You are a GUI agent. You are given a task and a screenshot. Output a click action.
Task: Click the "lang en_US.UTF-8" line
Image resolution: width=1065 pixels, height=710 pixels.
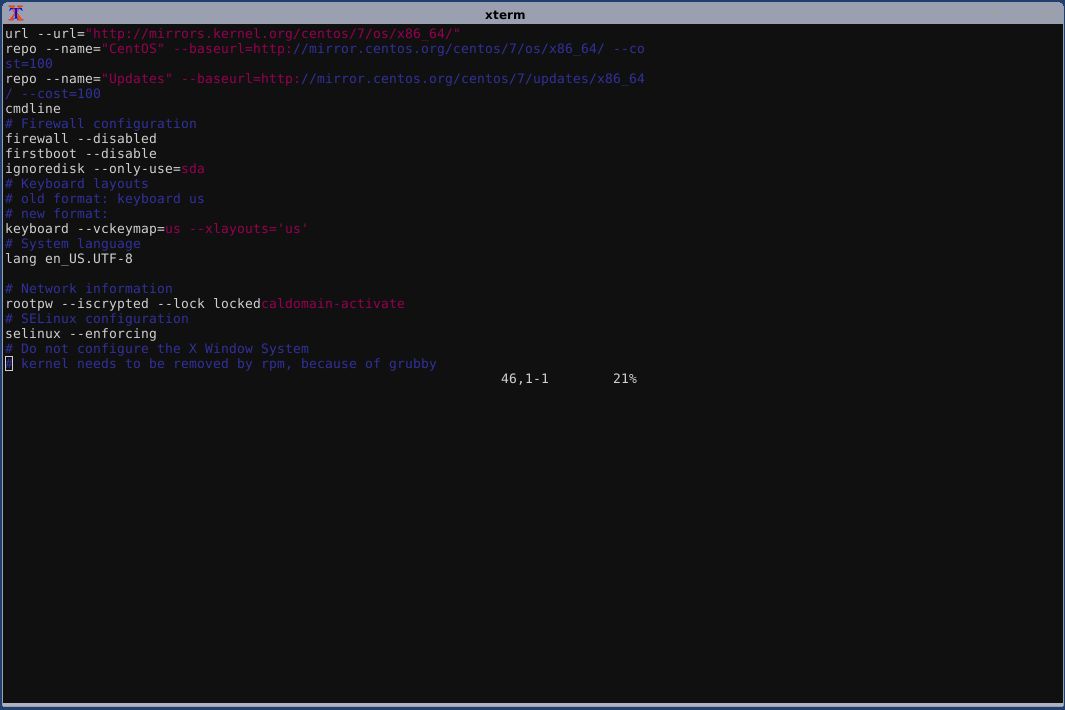[69, 258]
